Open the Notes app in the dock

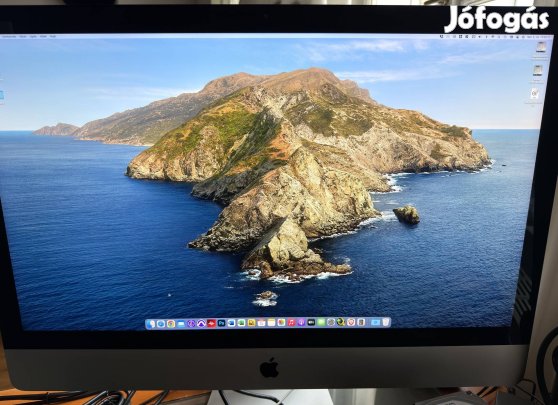tap(272, 323)
